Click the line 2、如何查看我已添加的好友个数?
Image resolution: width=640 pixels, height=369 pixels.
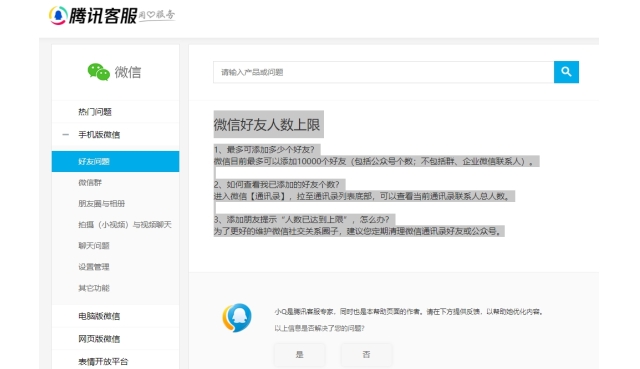[x=277, y=184]
